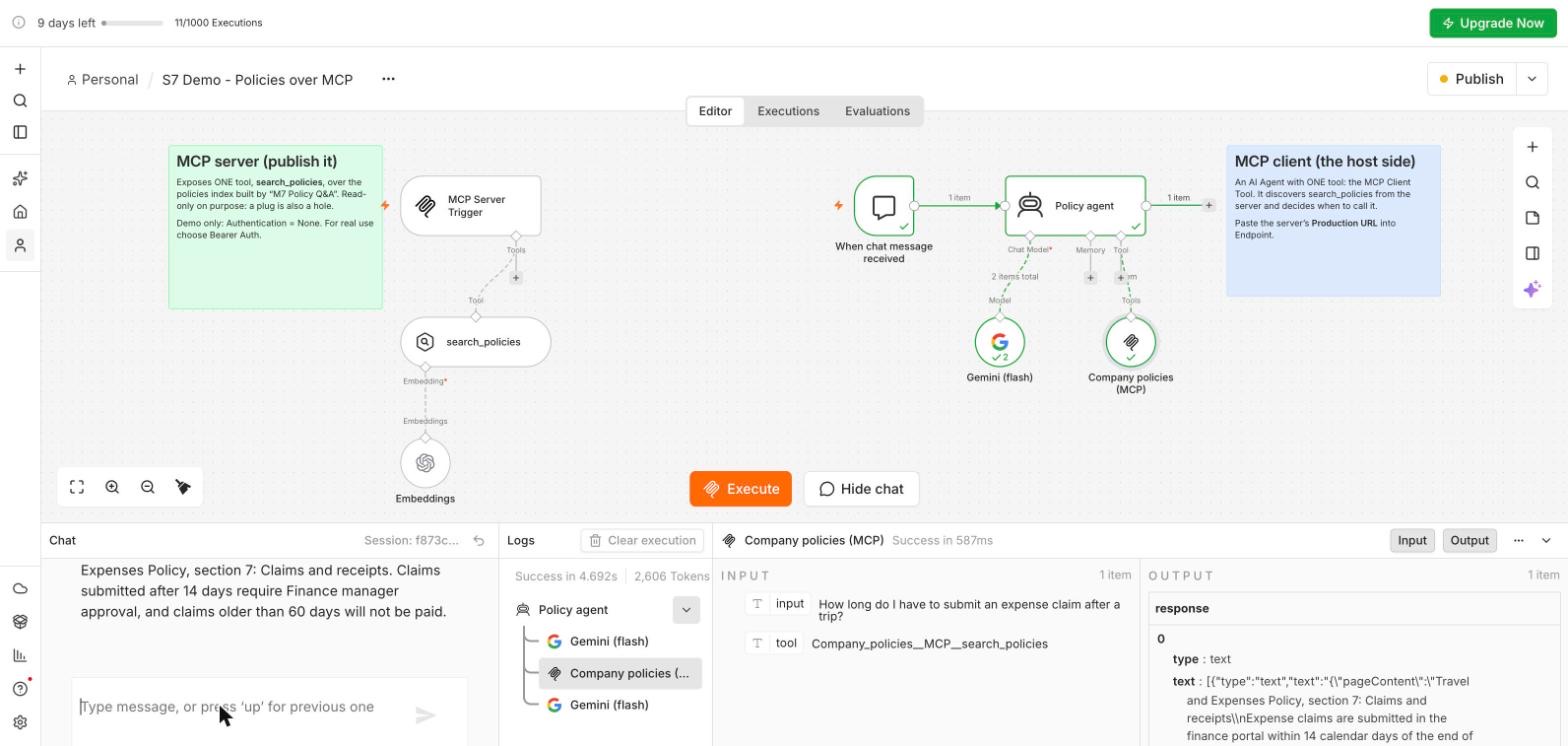Click the plus connector after Policy agent output
Viewport: 1568px width, 746px height.
1209,205
